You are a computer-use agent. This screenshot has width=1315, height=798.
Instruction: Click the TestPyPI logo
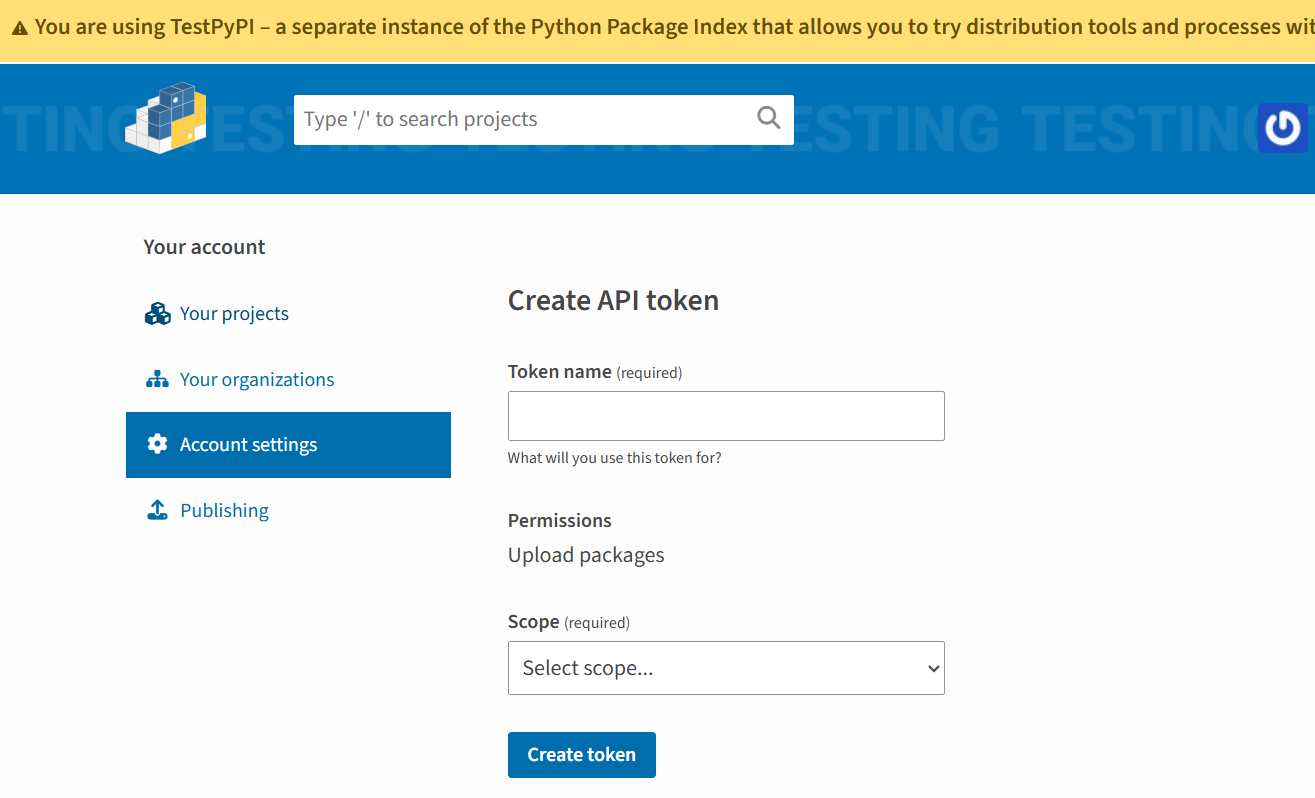[x=165, y=120]
